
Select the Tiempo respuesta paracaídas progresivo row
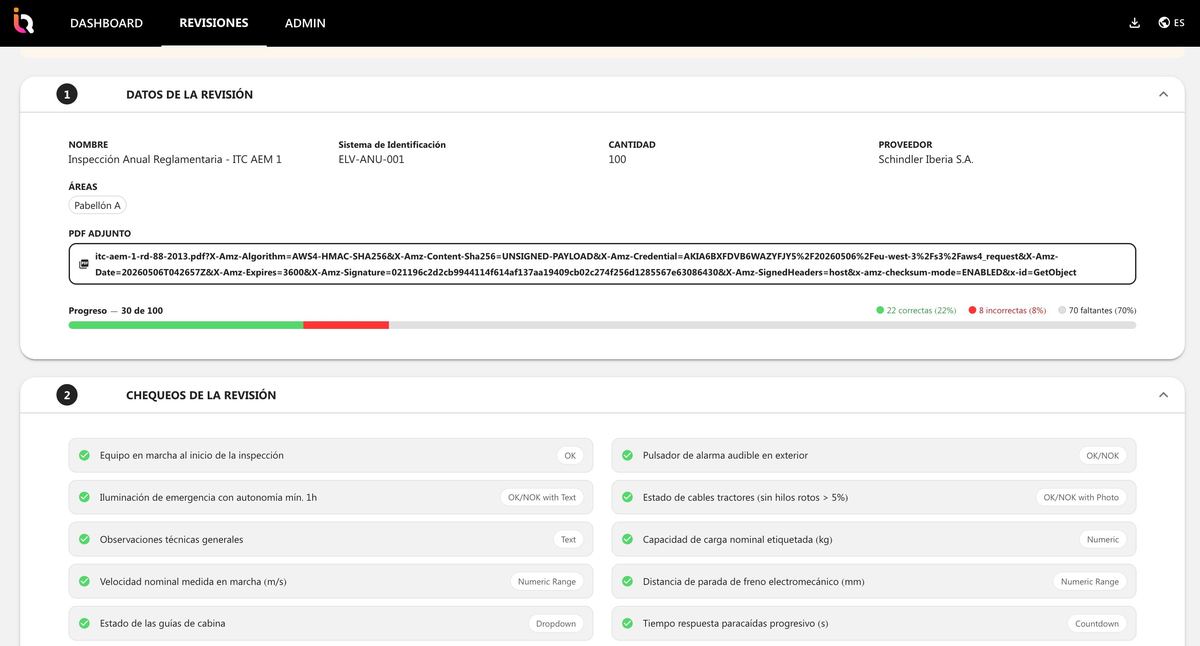click(874, 624)
